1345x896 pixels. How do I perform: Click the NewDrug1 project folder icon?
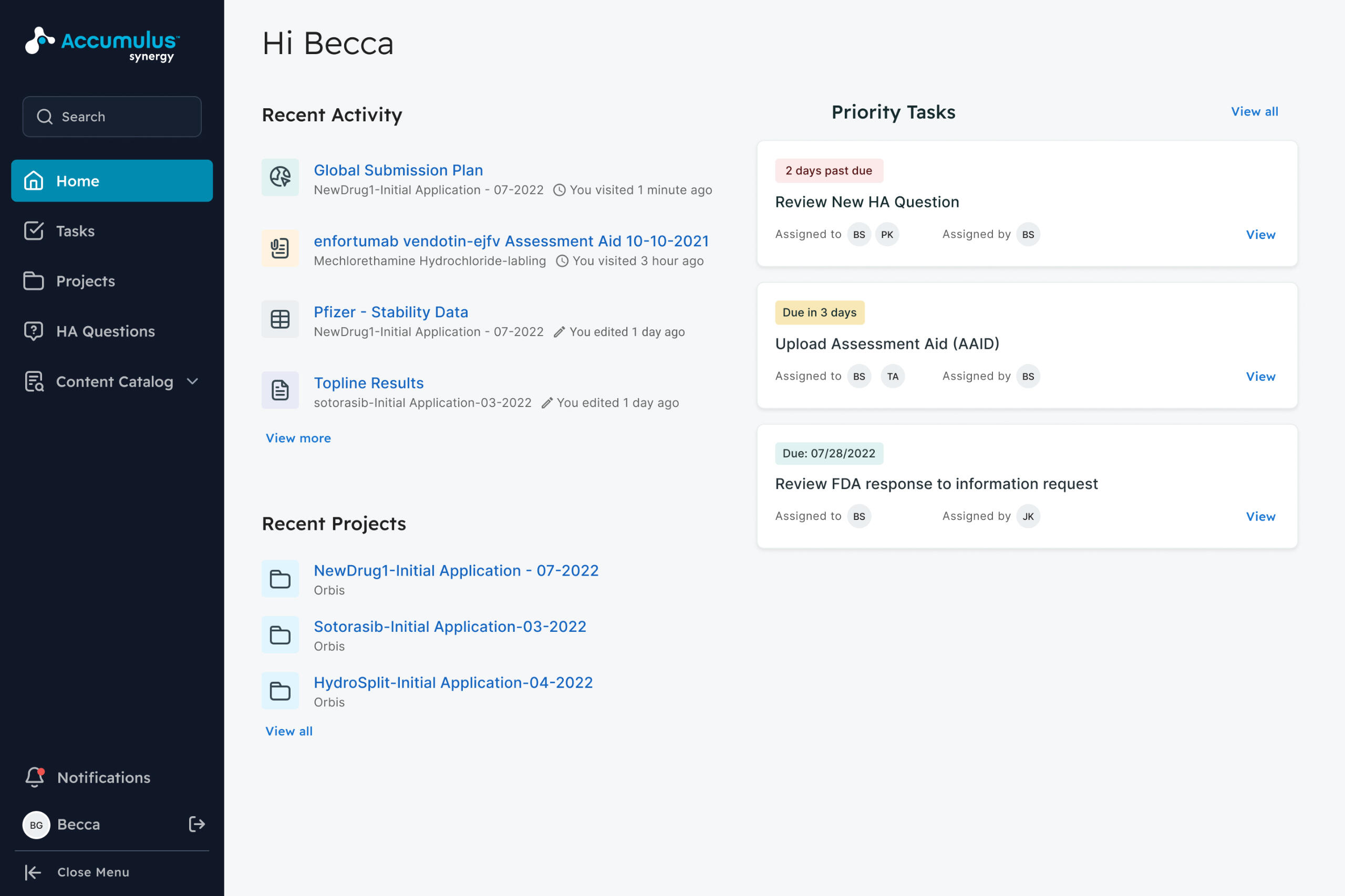click(x=280, y=579)
